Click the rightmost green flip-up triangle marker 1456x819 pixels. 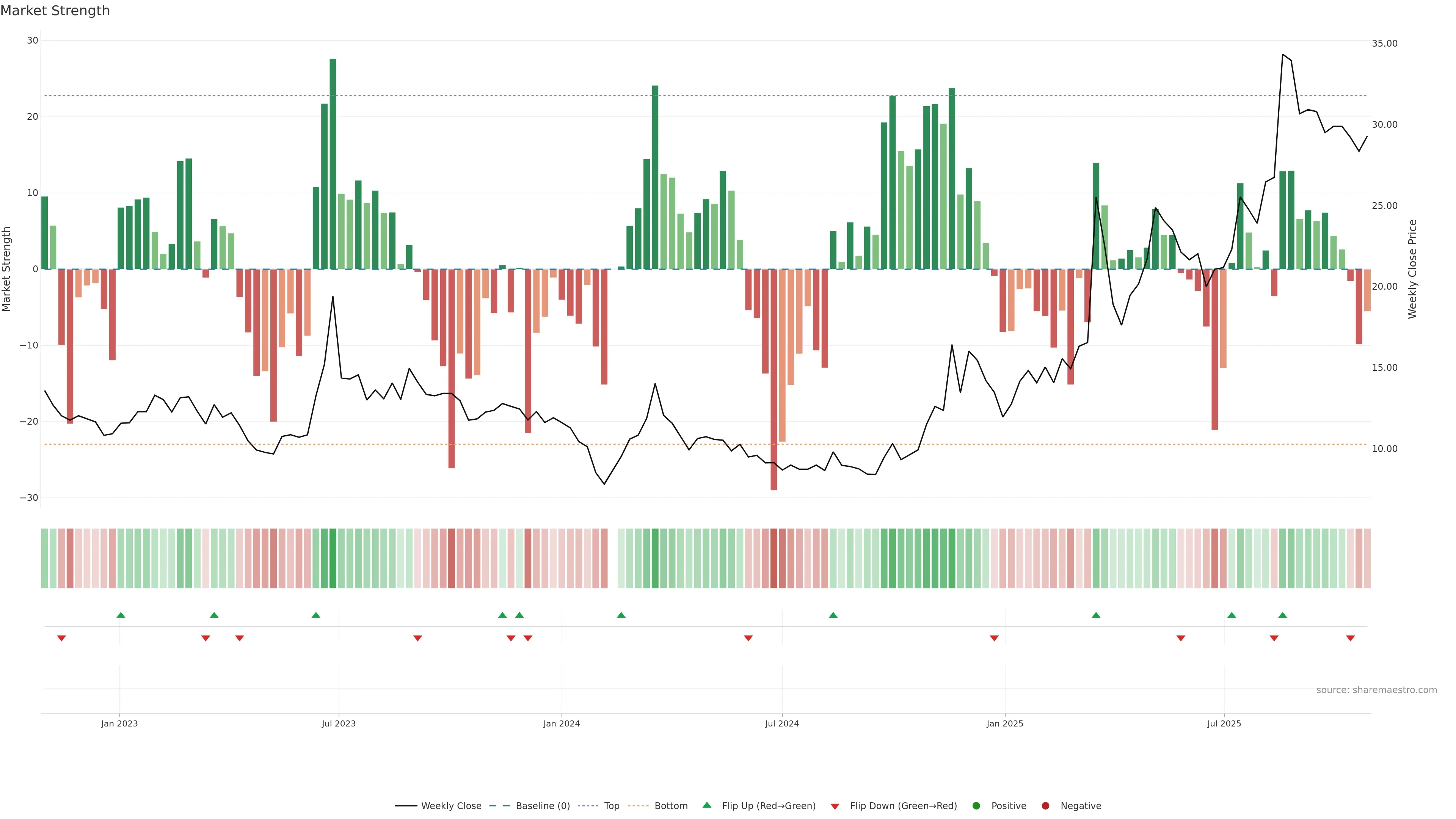tap(1282, 615)
